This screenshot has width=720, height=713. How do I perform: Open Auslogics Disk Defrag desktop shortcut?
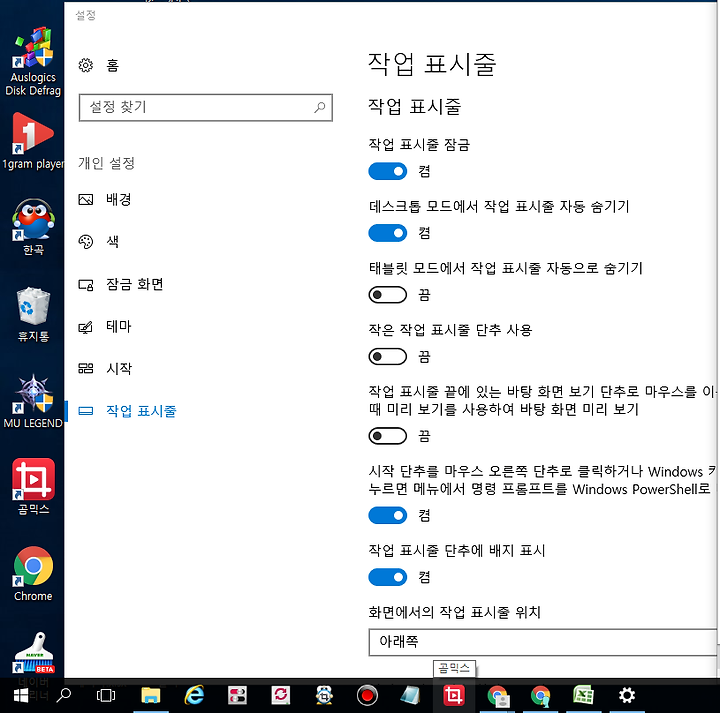coord(33,61)
